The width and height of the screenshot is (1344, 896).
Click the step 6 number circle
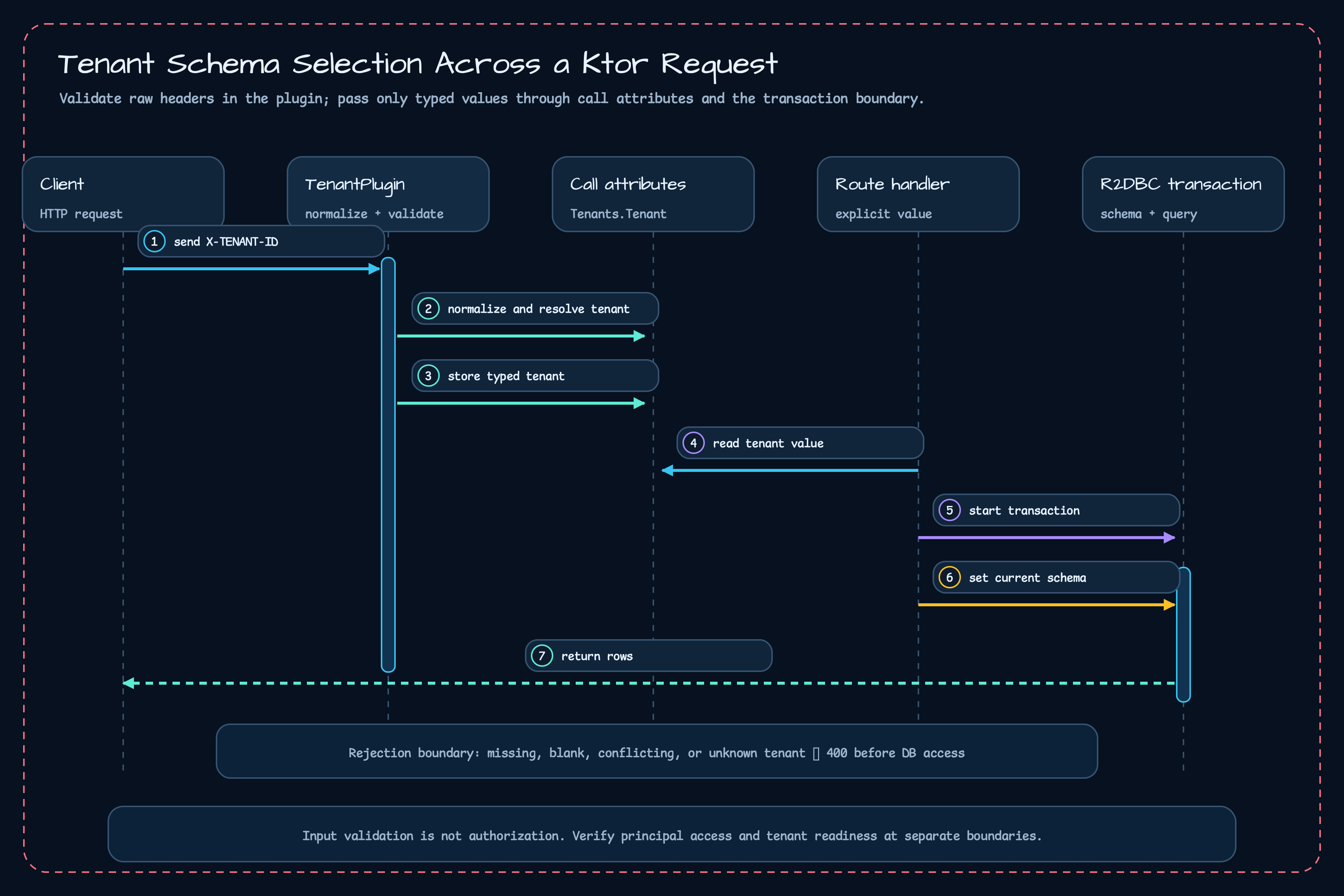tap(950, 577)
